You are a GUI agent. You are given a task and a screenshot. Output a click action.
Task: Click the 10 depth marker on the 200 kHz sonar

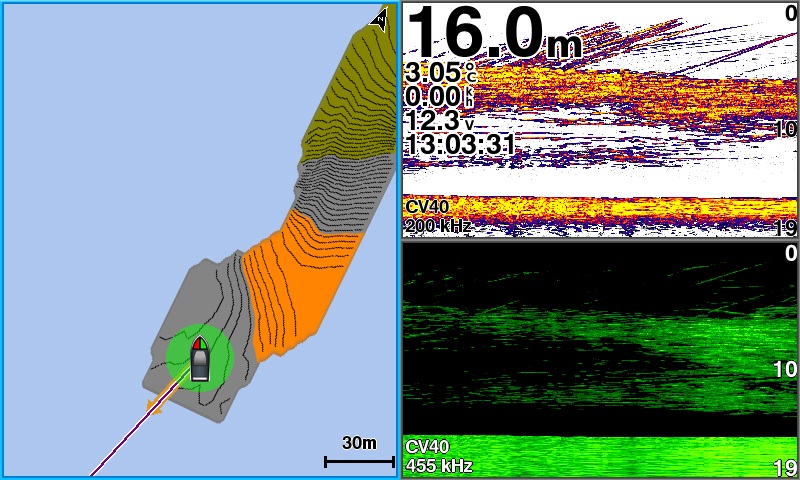(786, 129)
